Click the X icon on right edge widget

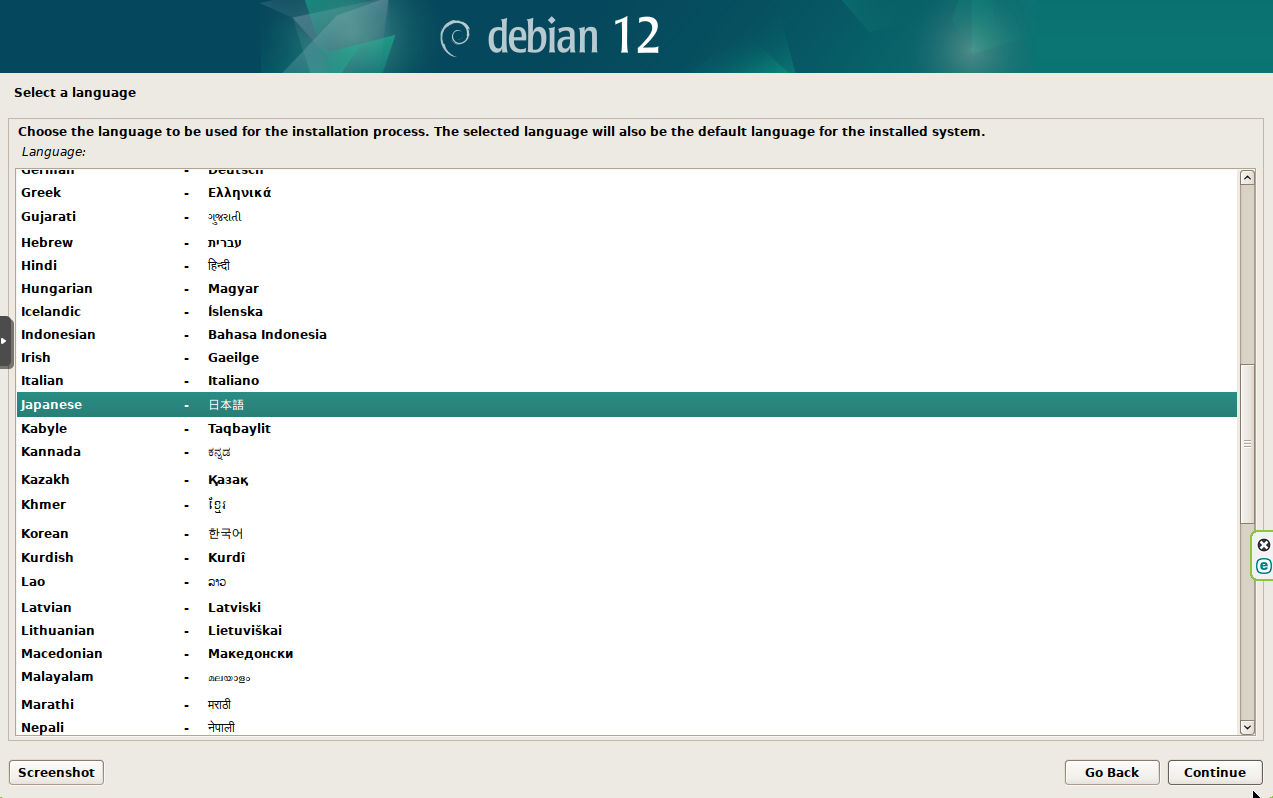point(1263,545)
